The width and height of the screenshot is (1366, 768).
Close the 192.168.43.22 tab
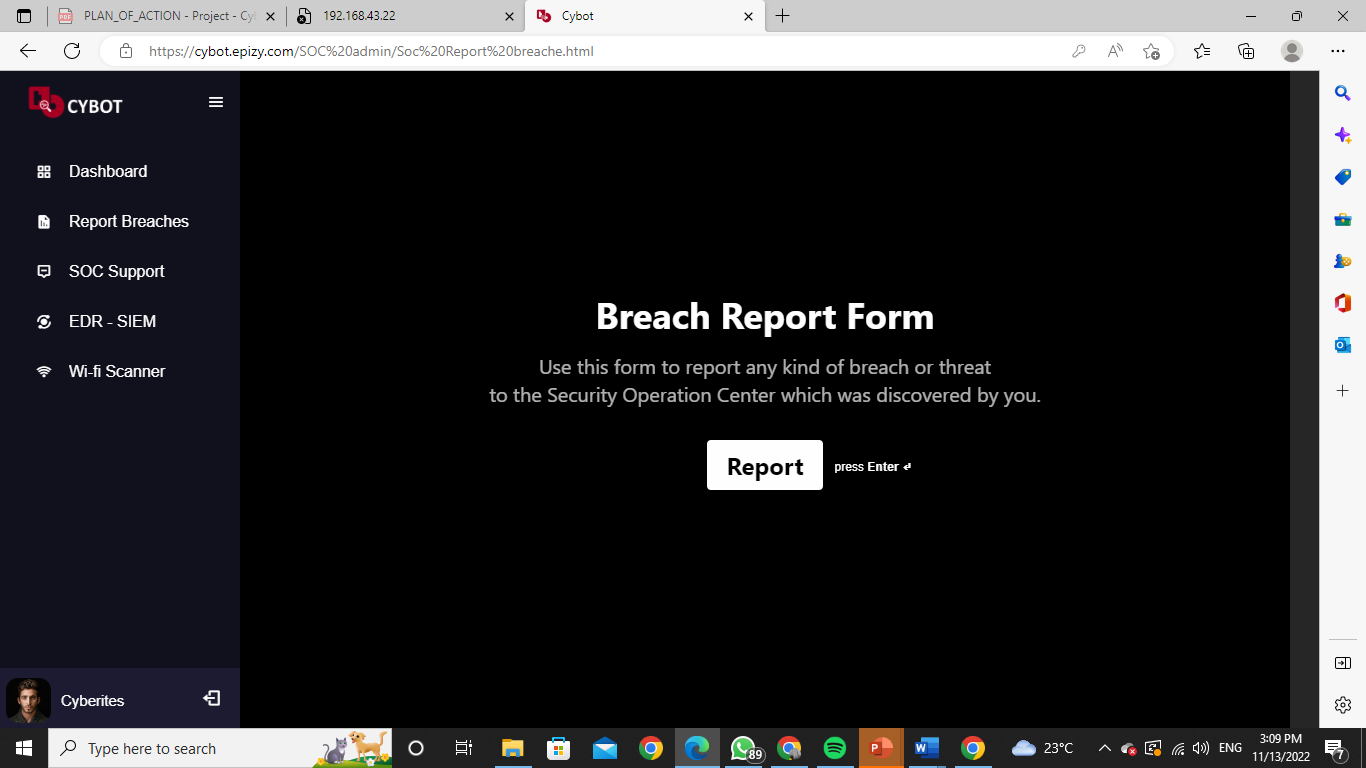[510, 16]
